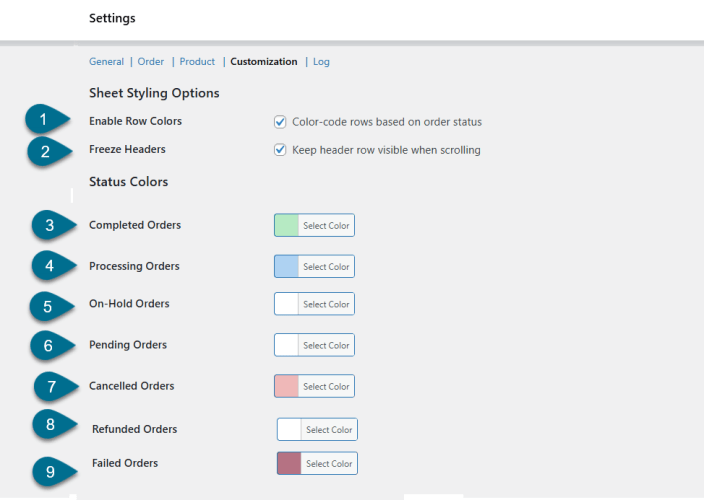Screen dimensions: 704x500
Task: Click the pink Cancelled Orders color swatch
Action: [x=286, y=386]
